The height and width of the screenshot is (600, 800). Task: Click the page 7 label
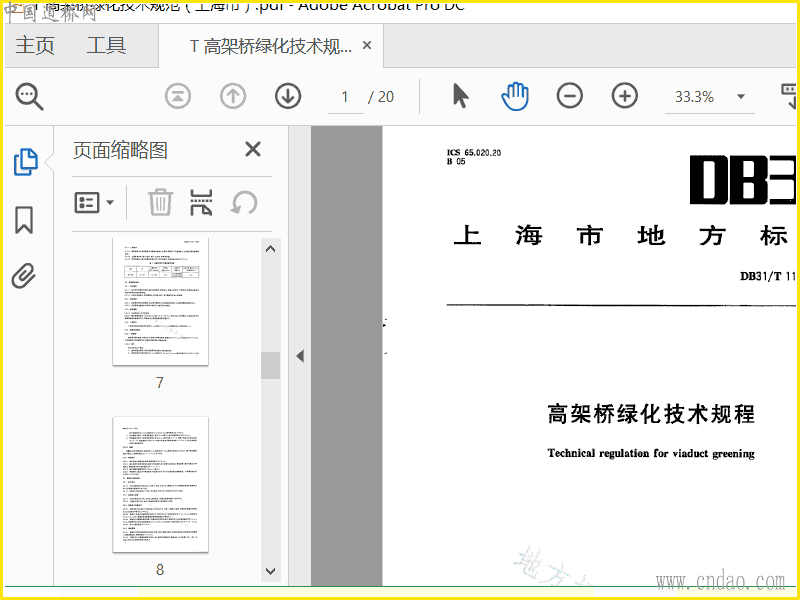tap(160, 383)
